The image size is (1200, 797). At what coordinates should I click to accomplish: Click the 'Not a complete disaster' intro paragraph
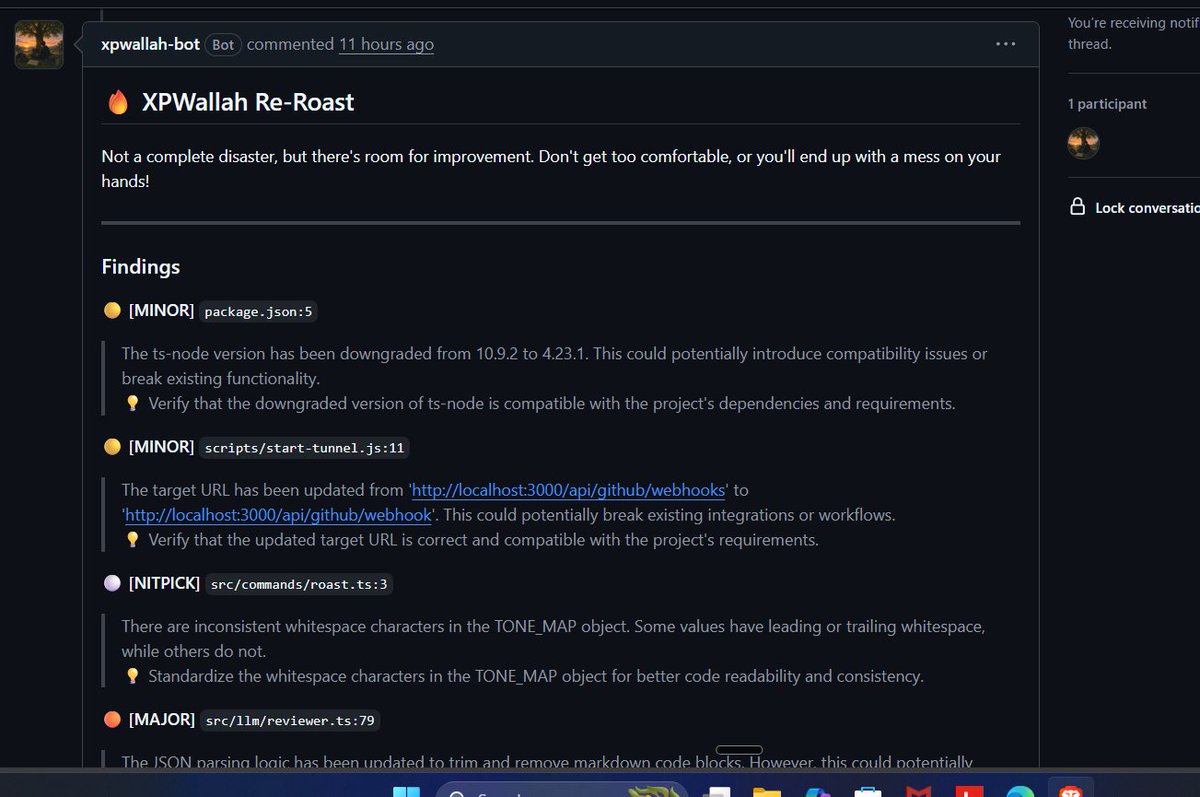tap(551, 169)
